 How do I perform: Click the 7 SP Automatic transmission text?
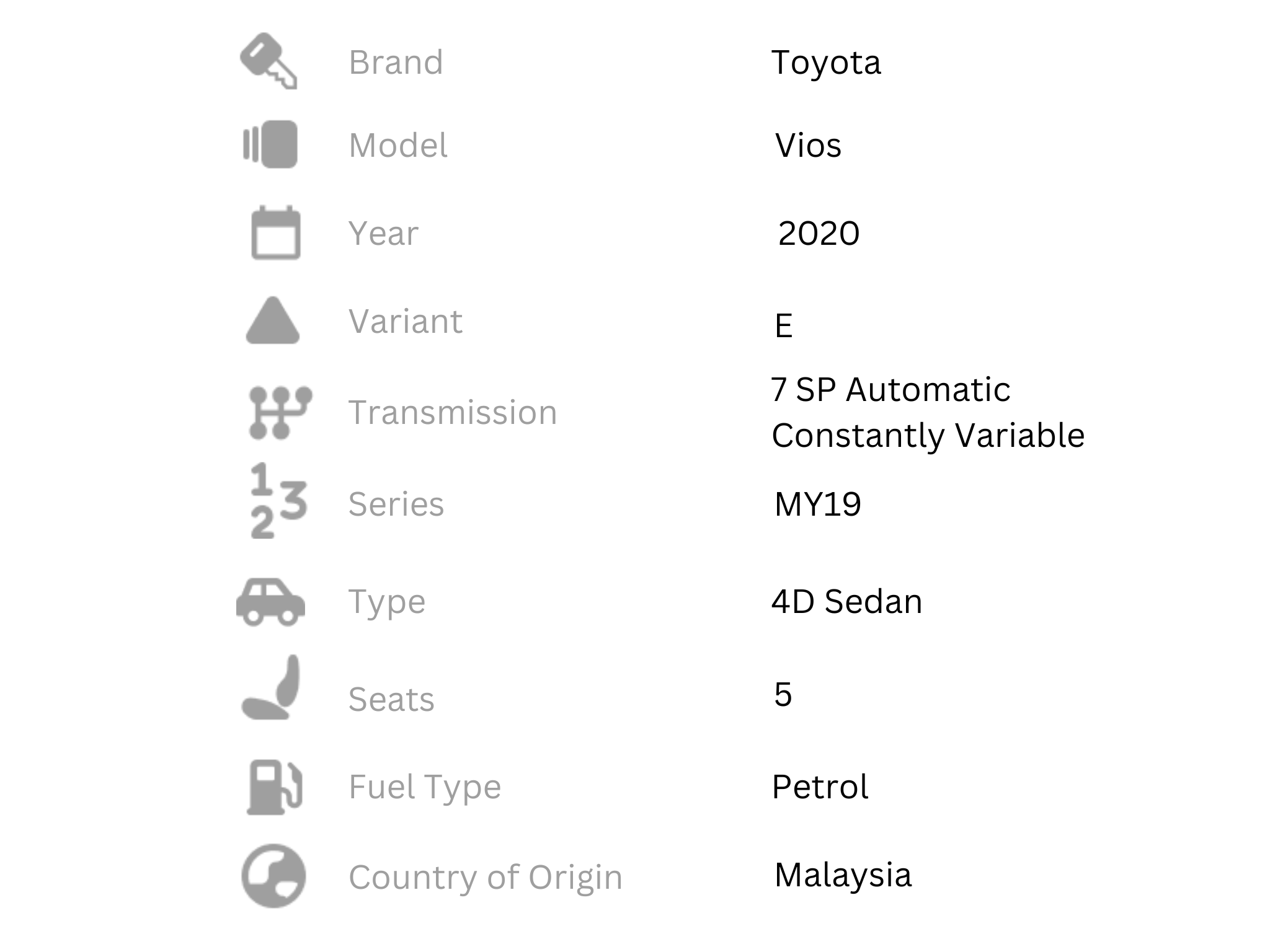pyautogui.click(x=890, y=389)
